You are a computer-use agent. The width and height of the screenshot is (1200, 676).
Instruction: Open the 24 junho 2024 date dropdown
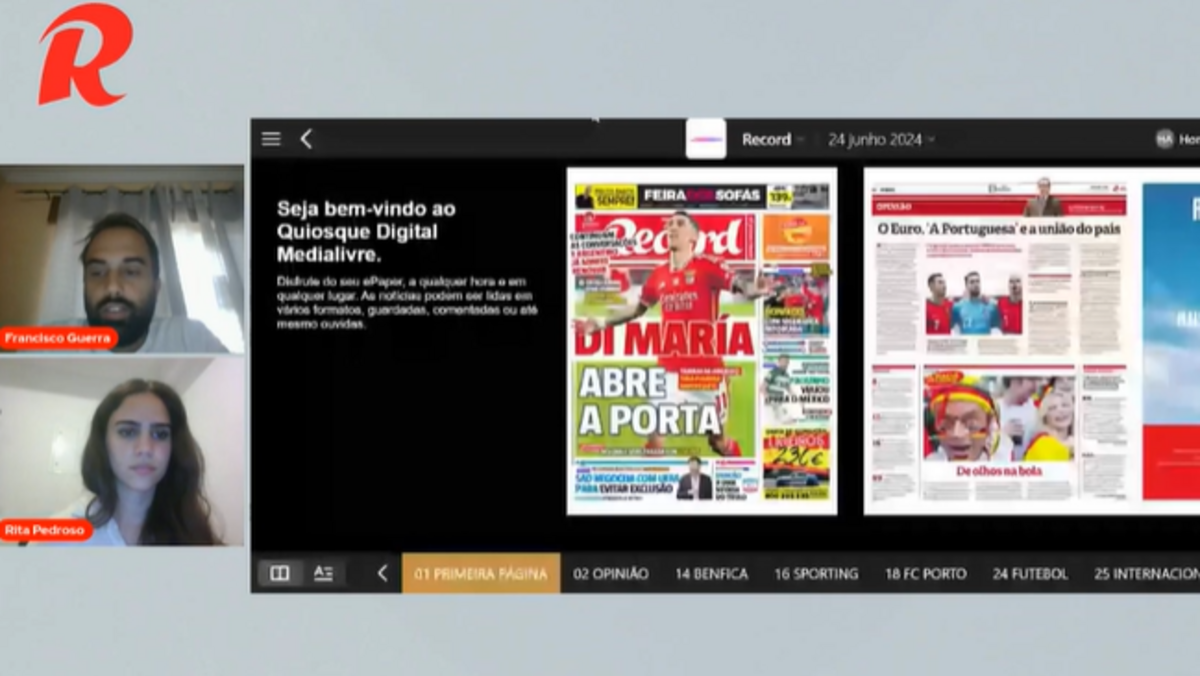pos(881,140)
